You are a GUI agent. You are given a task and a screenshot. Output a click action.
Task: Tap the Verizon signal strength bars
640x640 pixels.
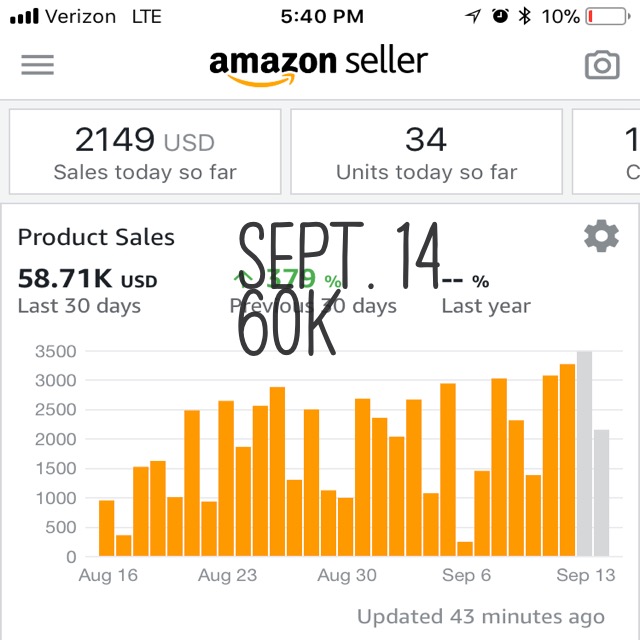click(x=24, y=17)
